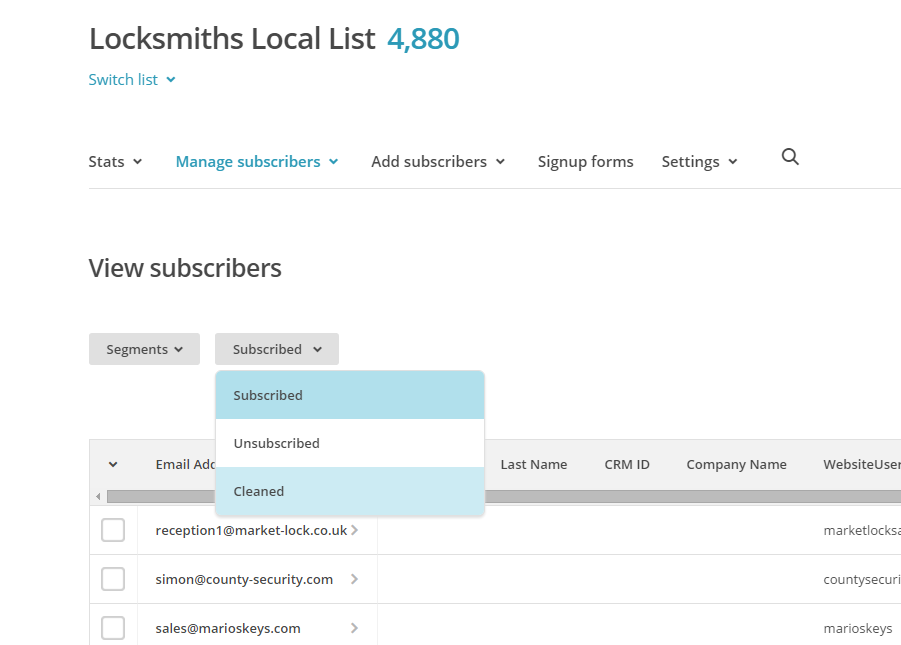Image resolution: width=901 pixels, height=645 pixels.
Task: Open the Segments dropdown
Action: click(144, 349)
